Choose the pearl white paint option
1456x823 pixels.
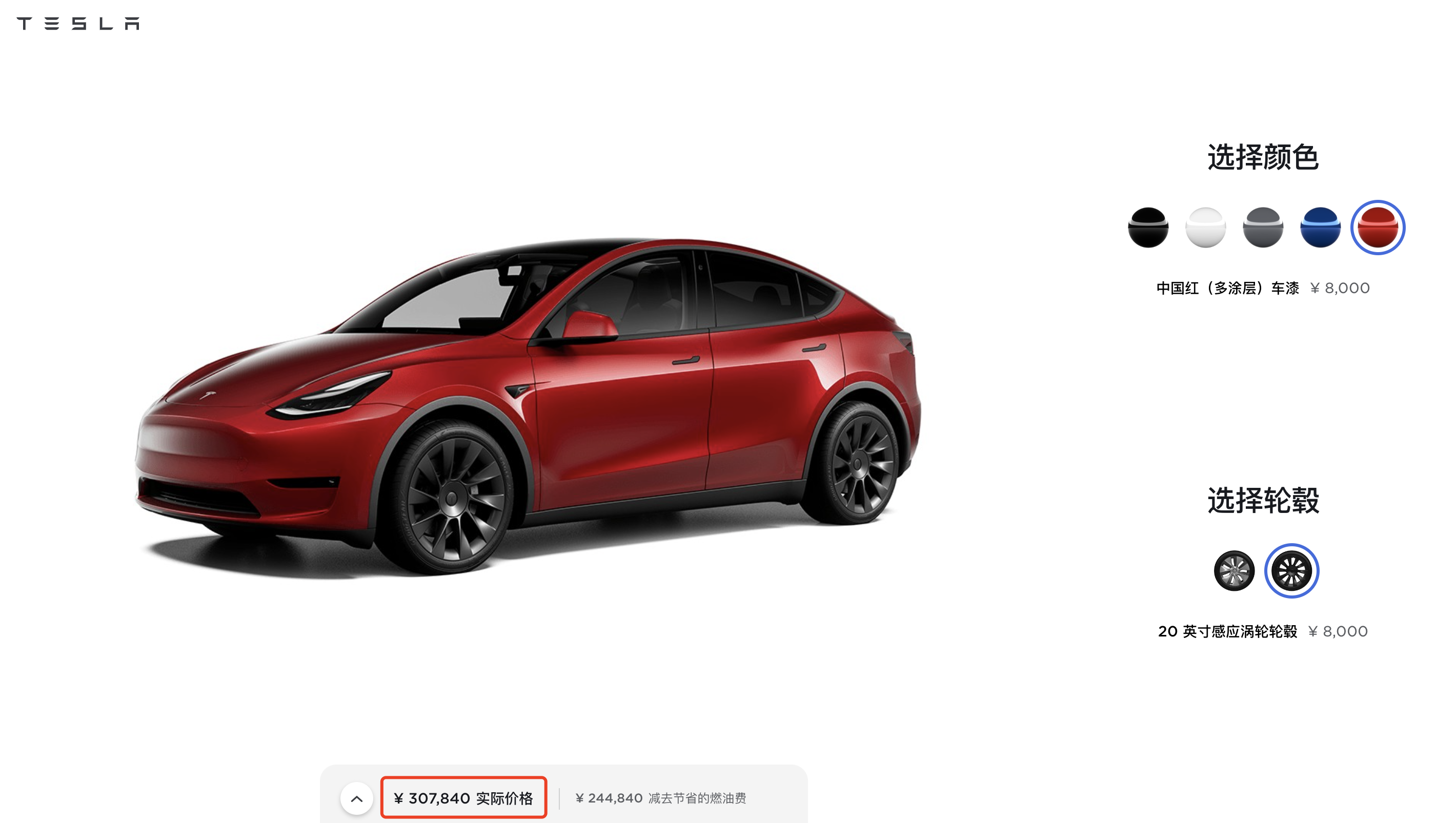coord(1205,227)
